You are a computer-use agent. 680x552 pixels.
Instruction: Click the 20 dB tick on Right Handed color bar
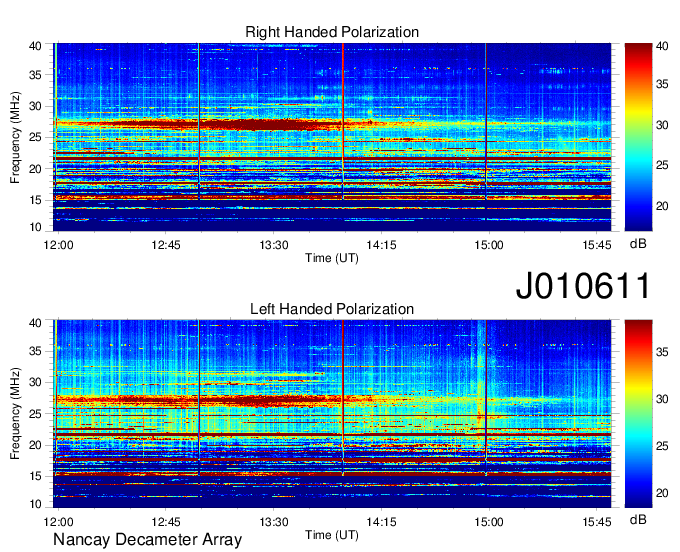[x=662, y=206]
